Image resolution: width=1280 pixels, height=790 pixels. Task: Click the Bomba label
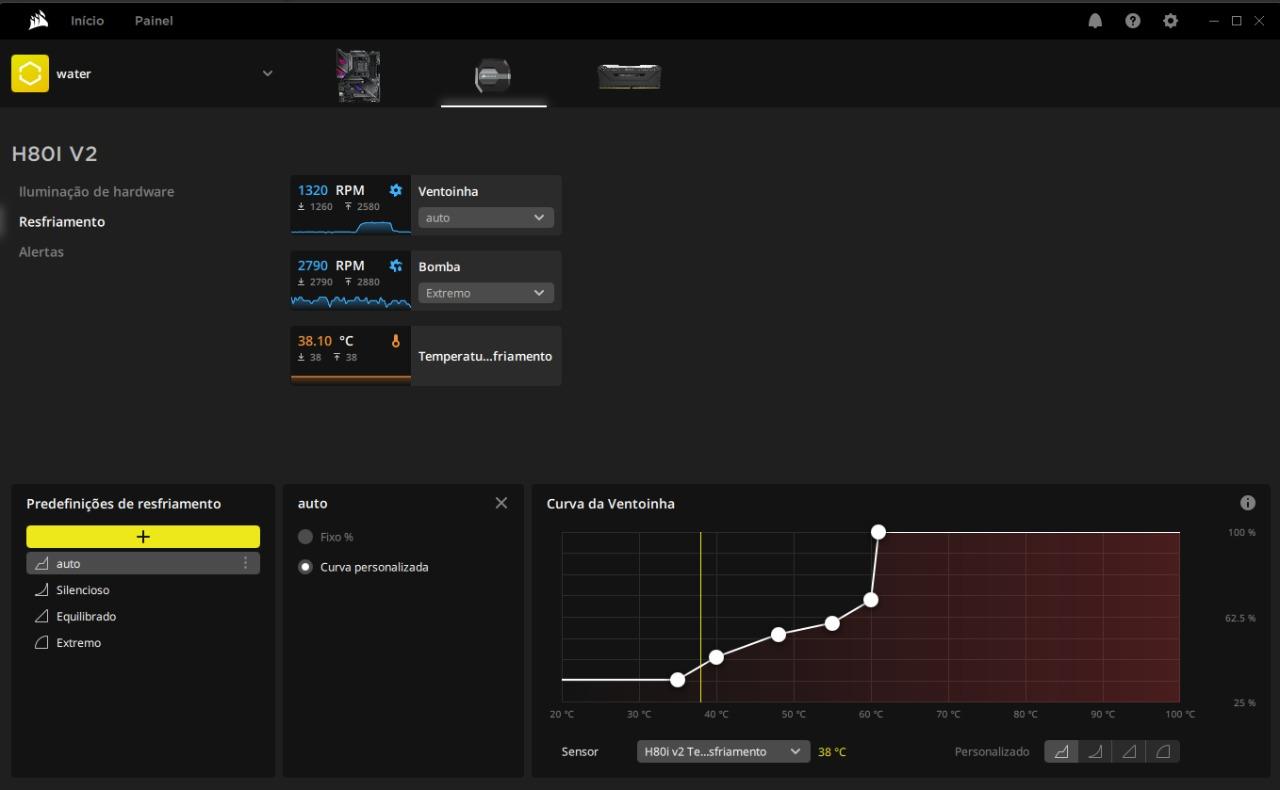tap(439, 267)
